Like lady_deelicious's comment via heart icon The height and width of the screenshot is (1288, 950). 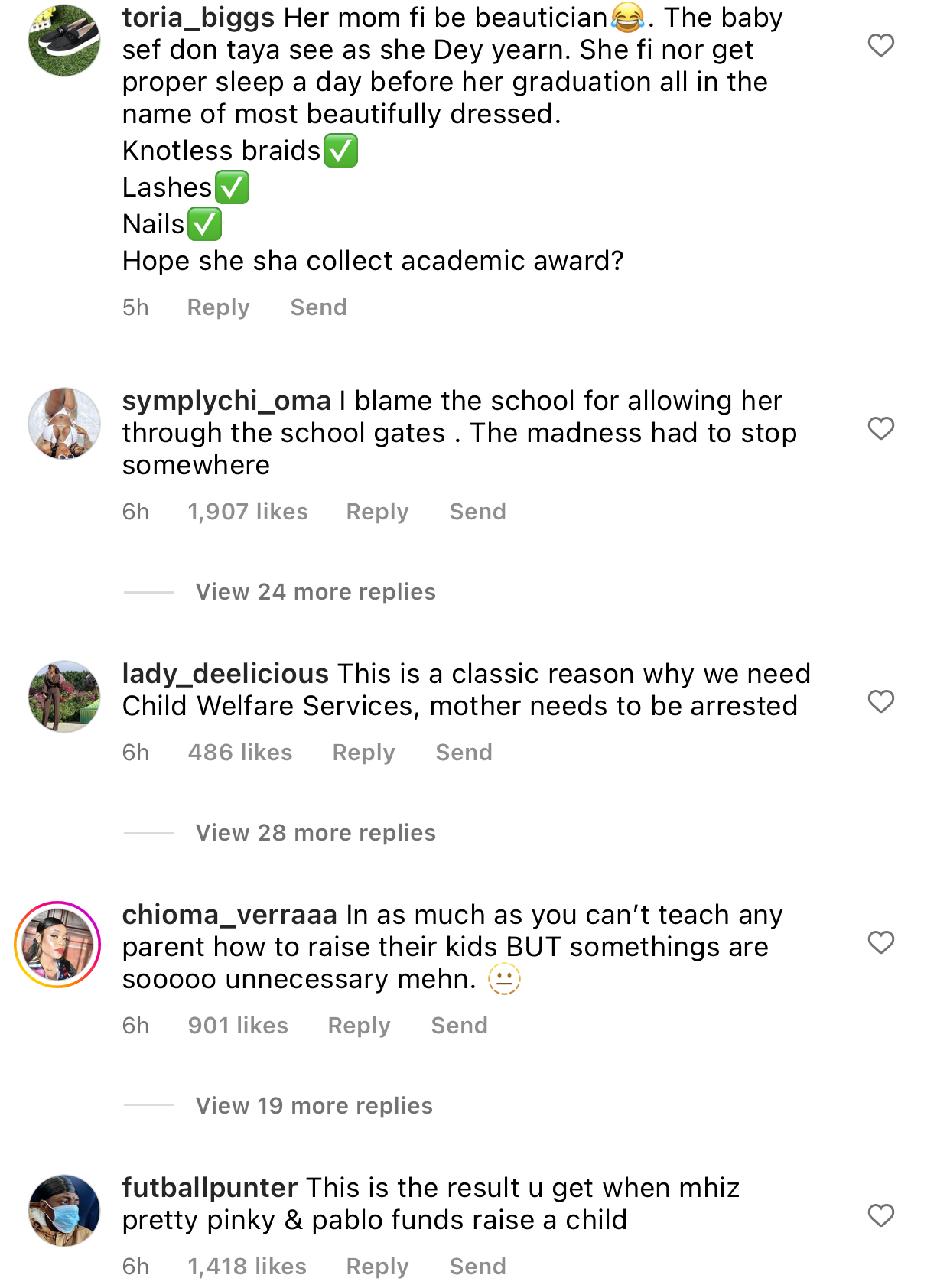(x=880, y=701)
